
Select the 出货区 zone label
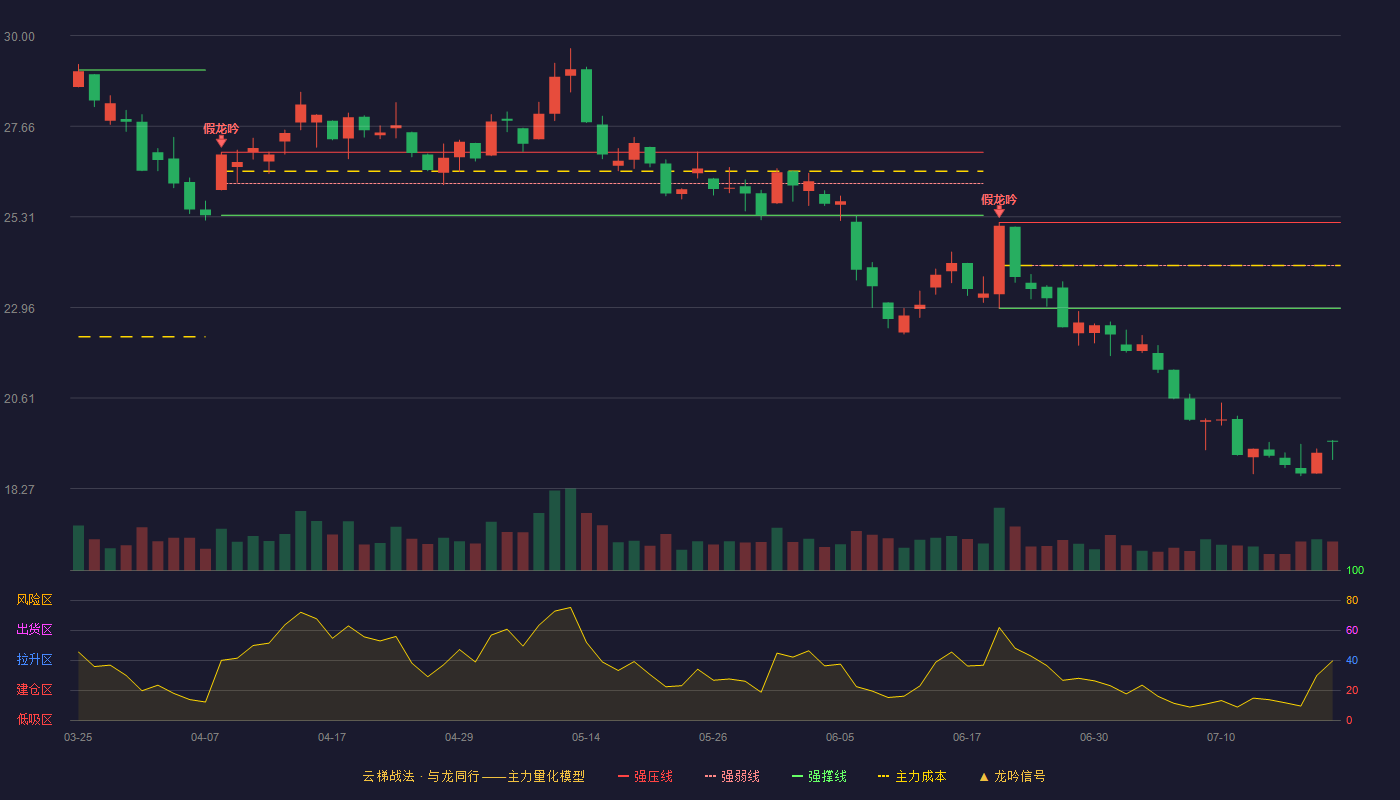click(x=34, y=630)
